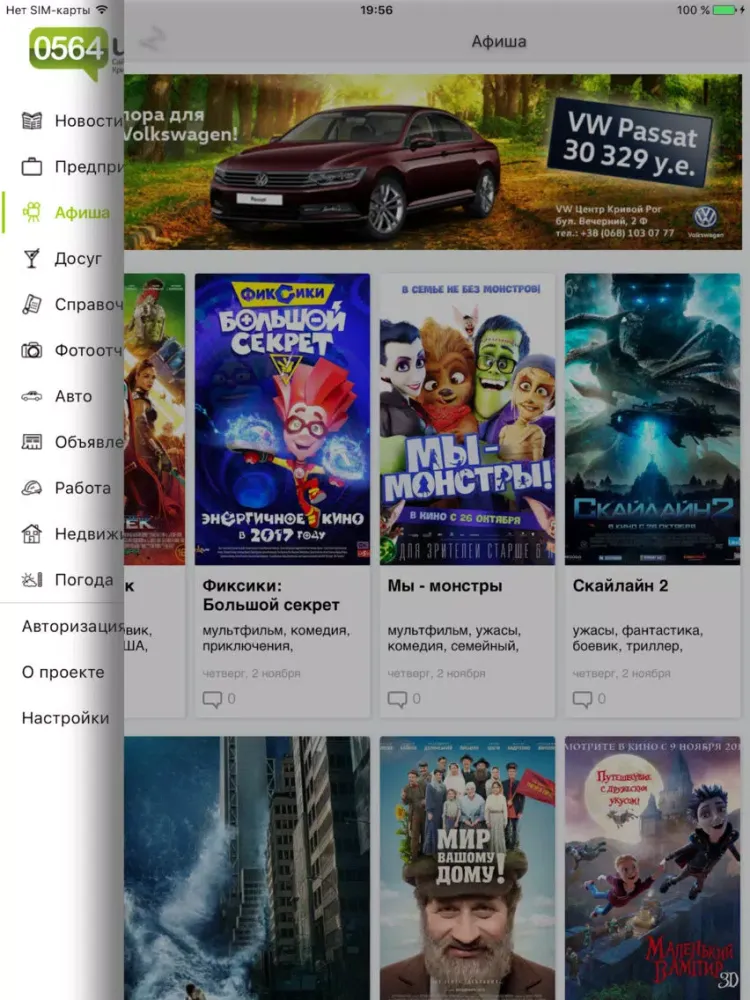Select the Афиша menu item

click(x=62, y=212)
